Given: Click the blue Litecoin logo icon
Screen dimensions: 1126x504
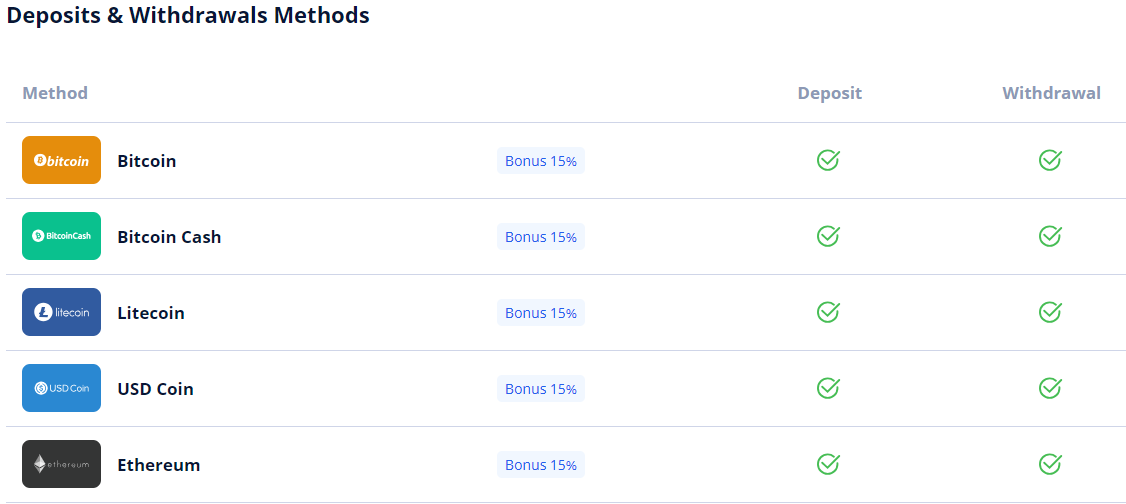Looking at the screenshot, I should click(62, 312).
